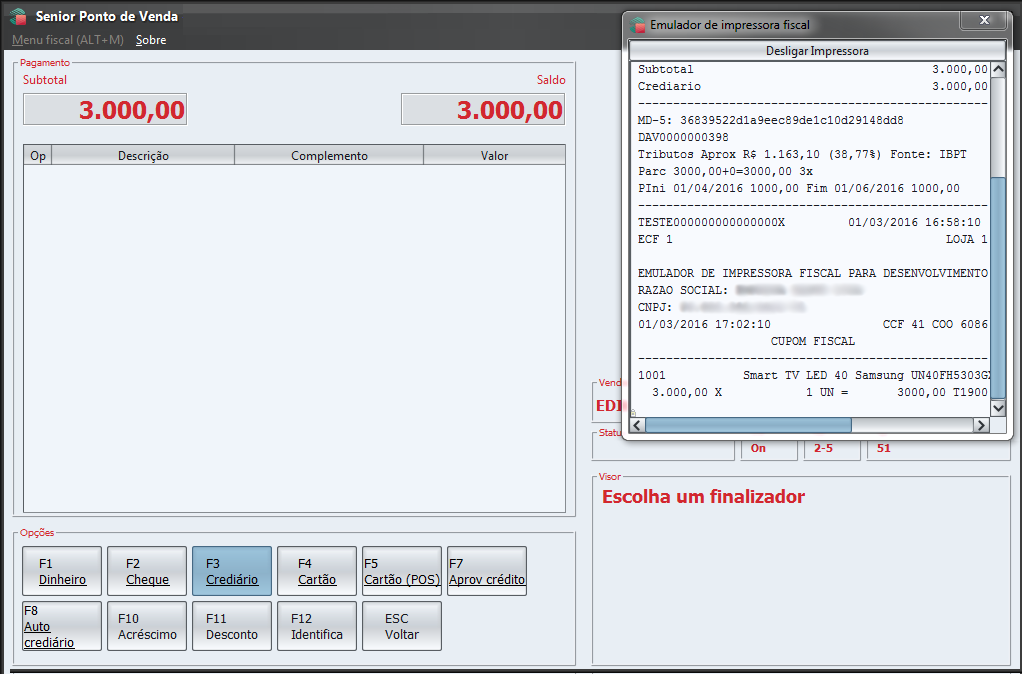Click the 'EMULADOR DE IMPRESSORA FISCAL PARA DESENVOLVIMENTO' line
This screenshot has width=1022, height=674.
[813, 273]
